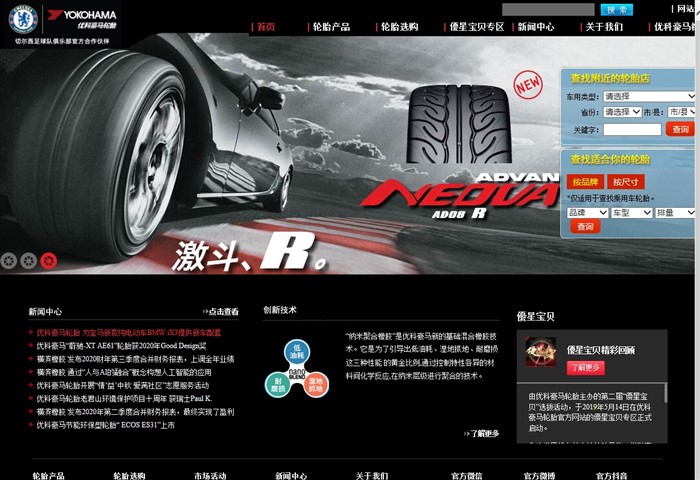Image resolution: width=700 pixels, height=480 pixels.
Task: Click footer 官方抖音 heading
Action: click(x=612, y=476)
